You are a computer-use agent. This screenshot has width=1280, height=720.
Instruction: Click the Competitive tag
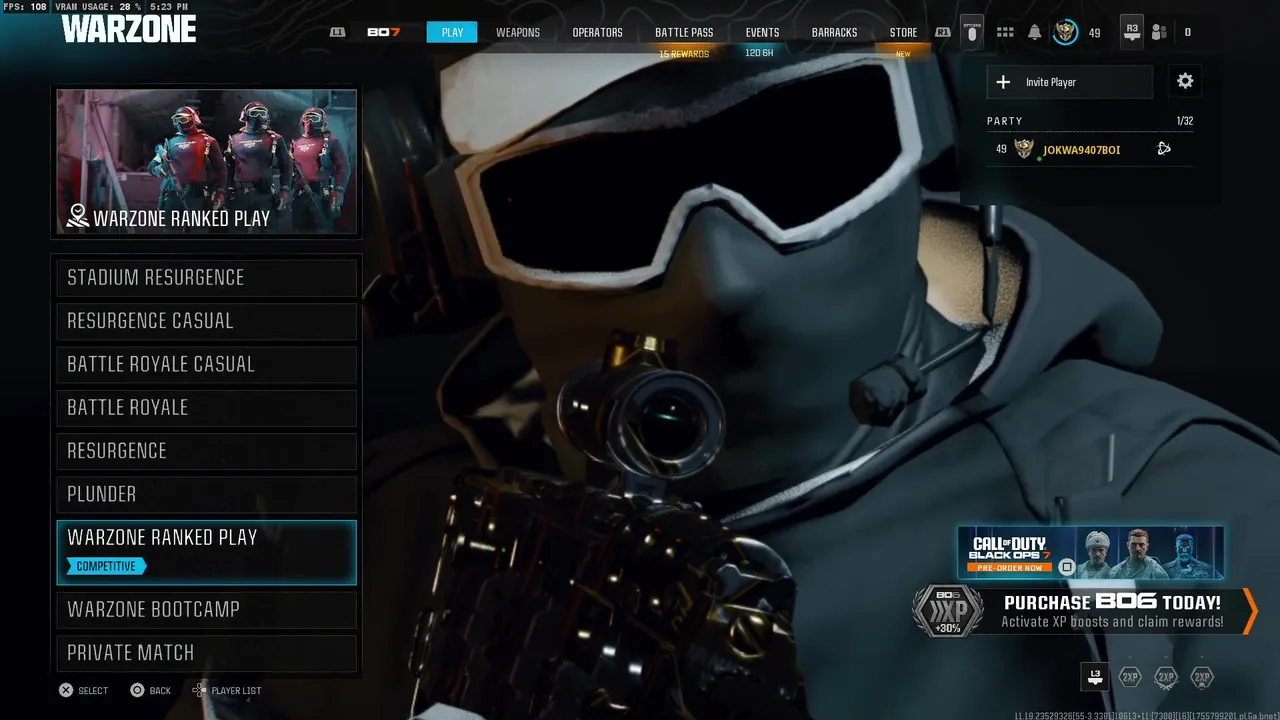click(x=106, y=566)
